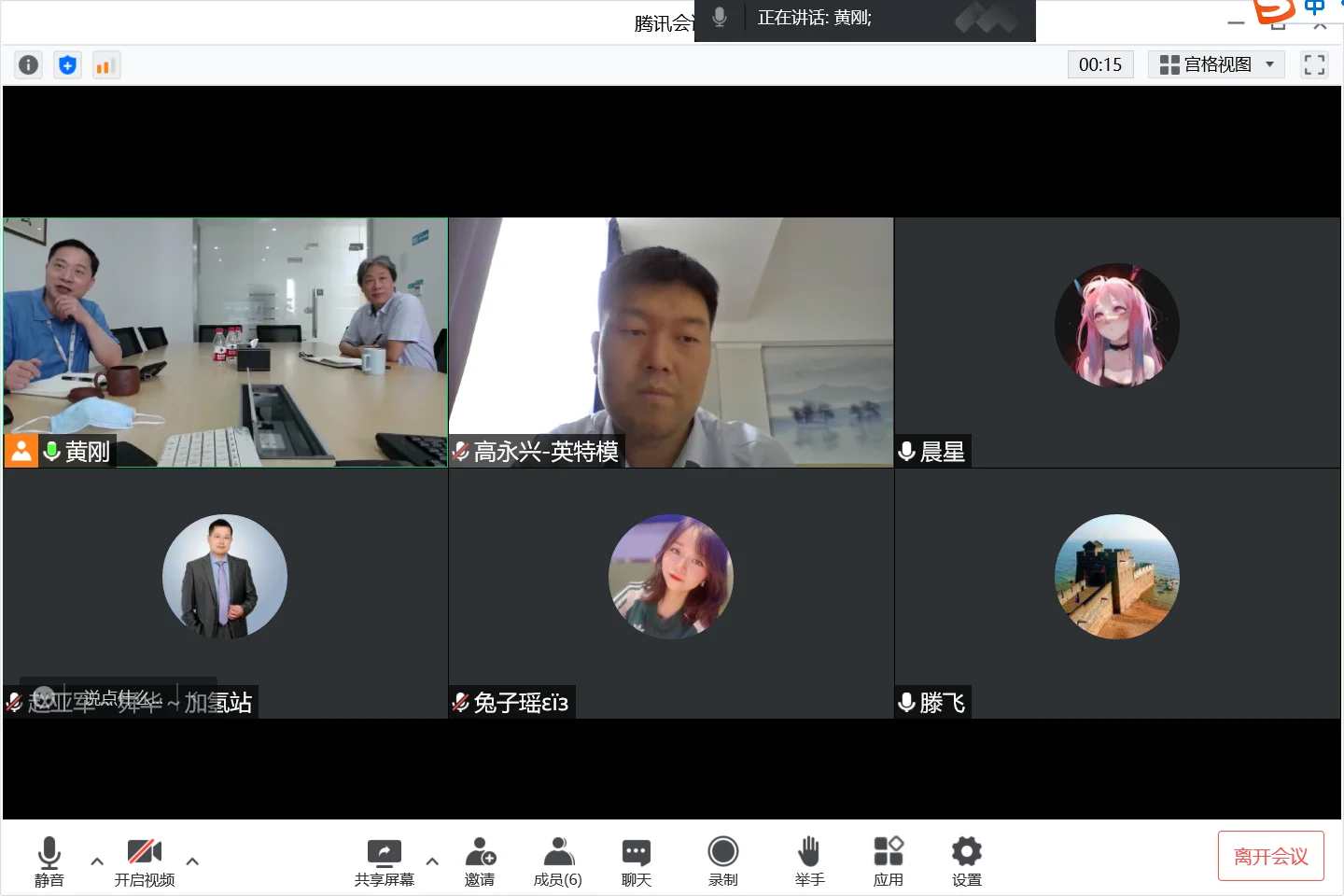Start 录制 recording
This screenshot has height=896, width=1344.
click(723, 861)
